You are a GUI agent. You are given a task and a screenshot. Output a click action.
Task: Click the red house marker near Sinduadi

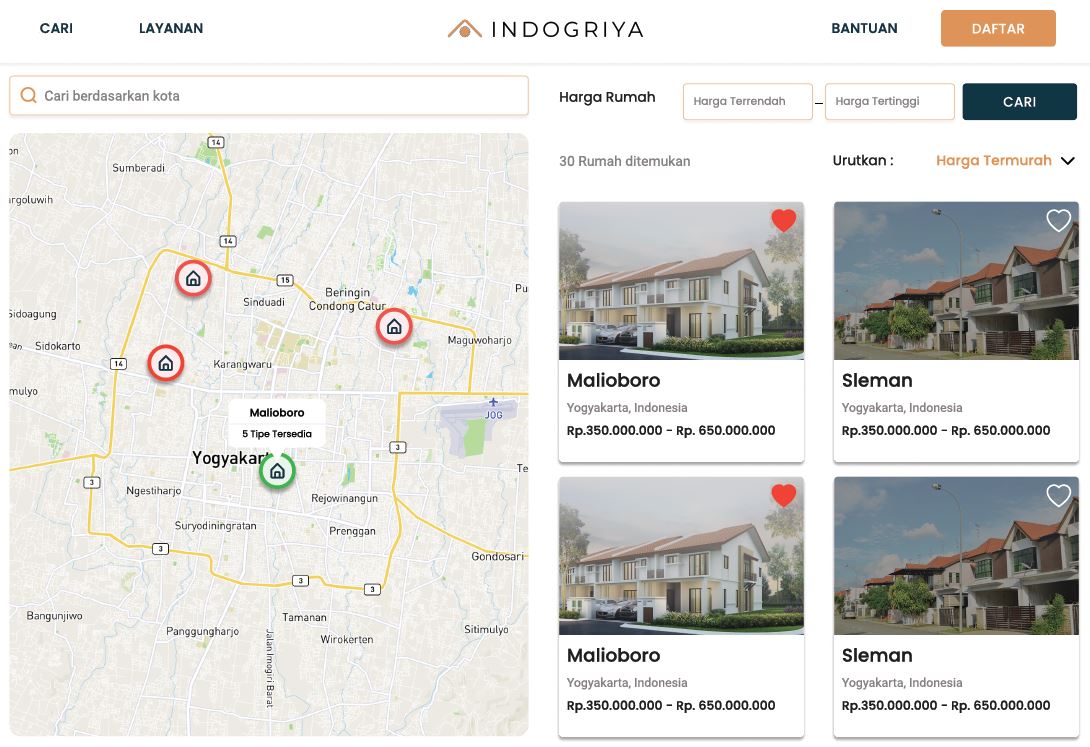193,278
